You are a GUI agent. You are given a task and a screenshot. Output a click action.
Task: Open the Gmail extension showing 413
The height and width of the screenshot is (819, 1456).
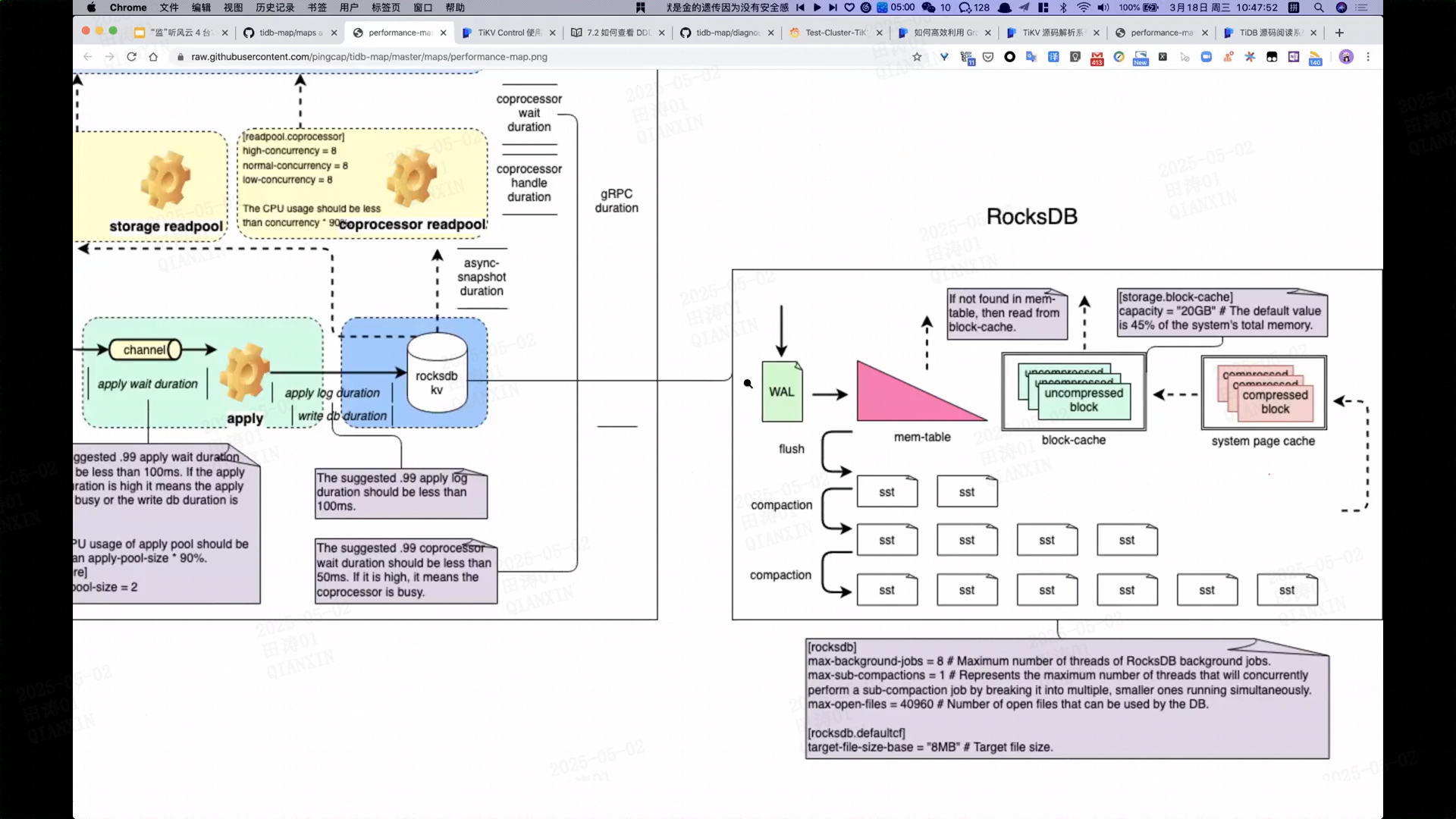[1097, 58]
